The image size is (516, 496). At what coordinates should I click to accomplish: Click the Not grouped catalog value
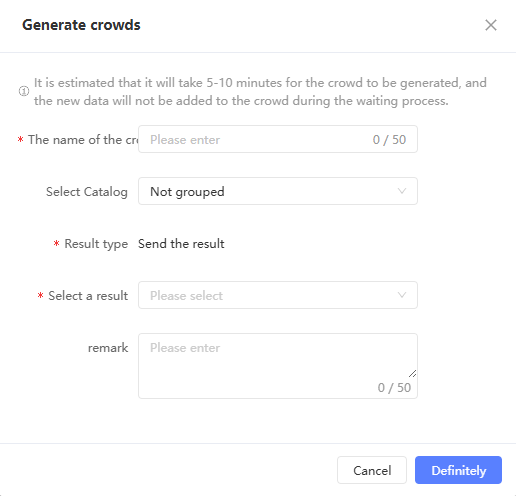[187, 192]
